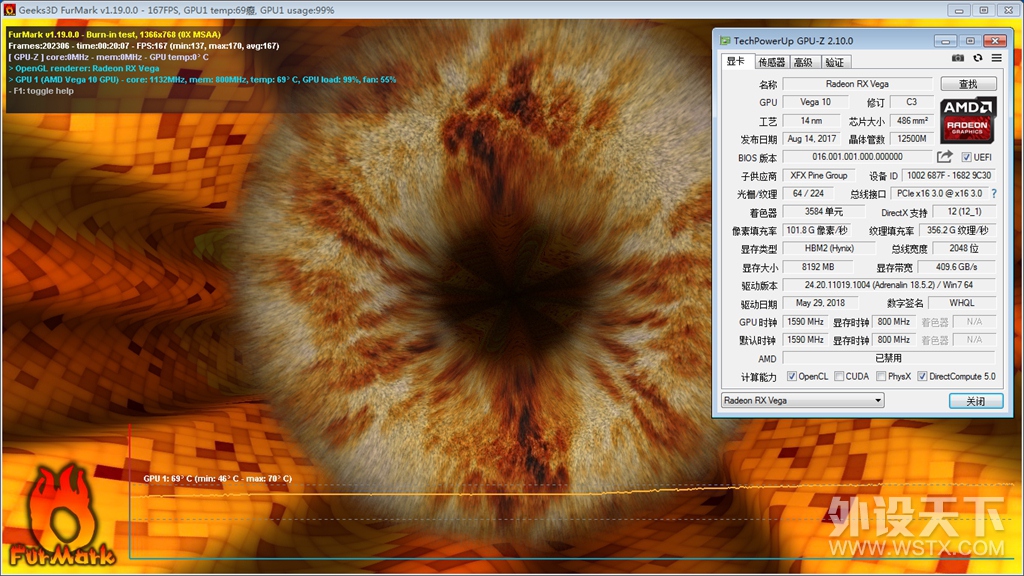Click the GPU field Vega 10
The image size is (1024, 576).
(x=815, y=102)
